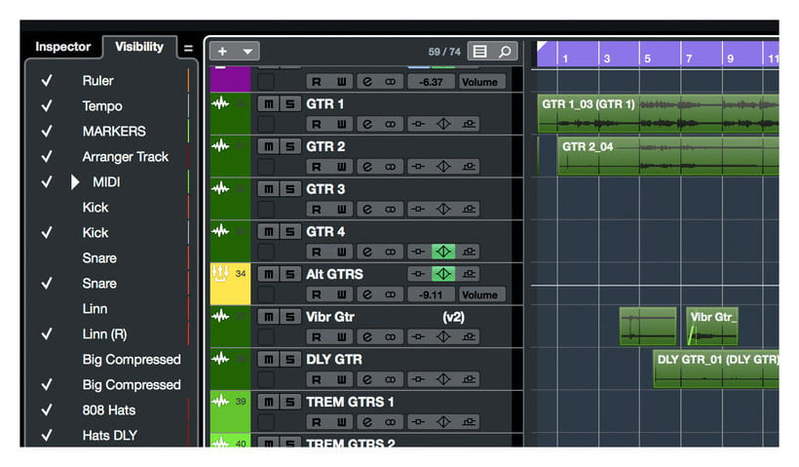This screenshot has height=467, width=799.
Task: Solo the GTR 2 track
Action: (x=290, y=147)
